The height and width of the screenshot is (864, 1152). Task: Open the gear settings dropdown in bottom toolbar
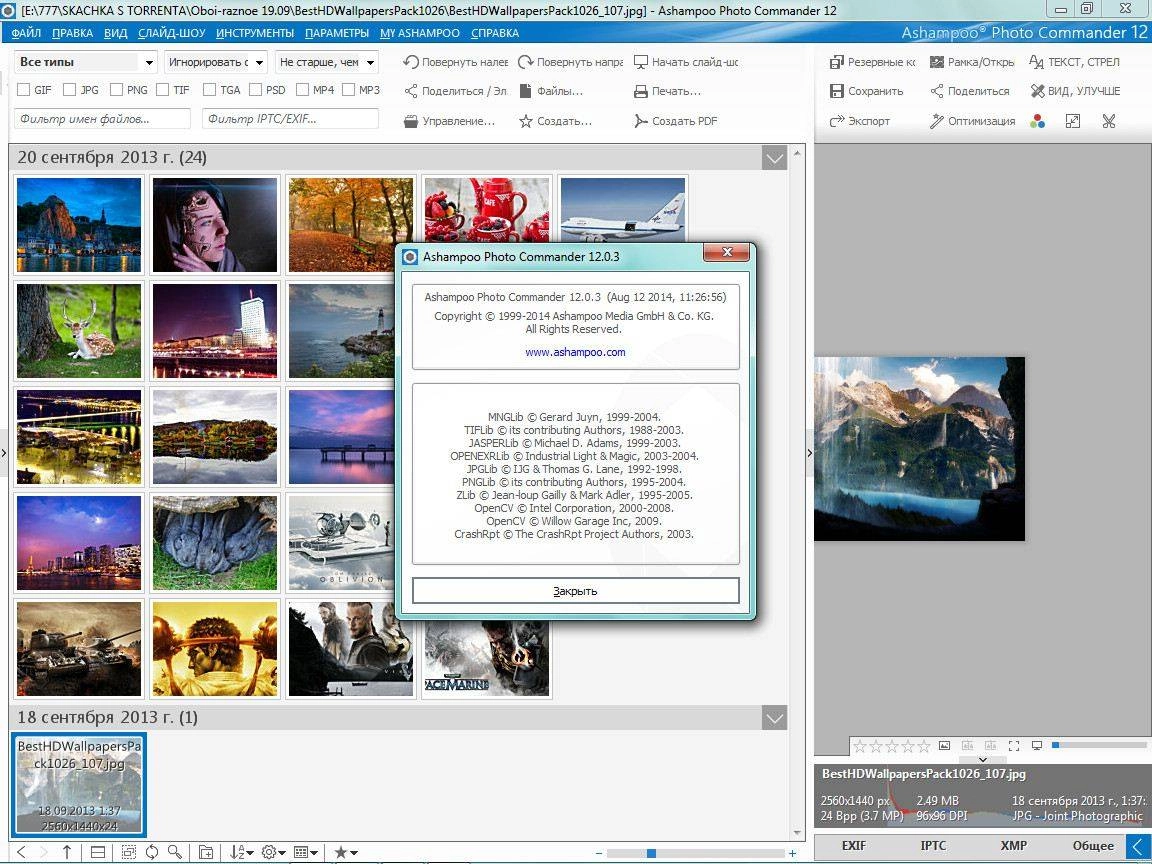[x=273, y=852]
